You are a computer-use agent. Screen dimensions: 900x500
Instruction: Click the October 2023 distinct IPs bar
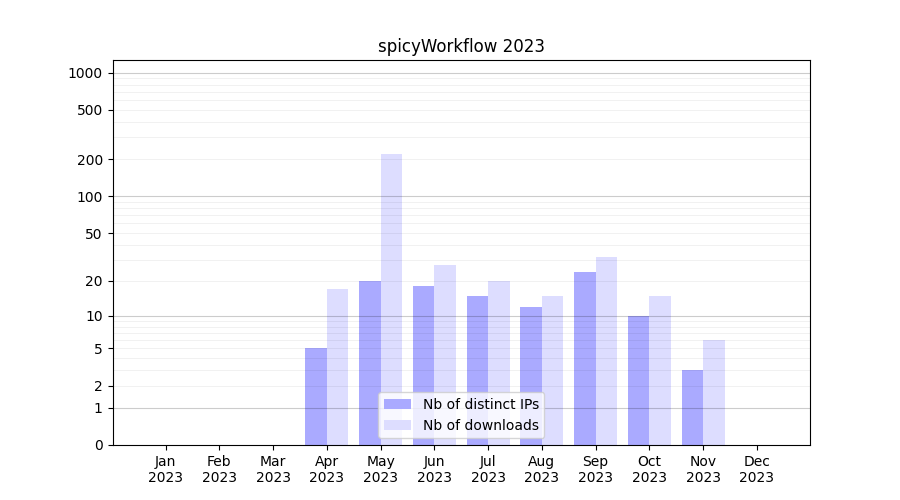[638, 380]
